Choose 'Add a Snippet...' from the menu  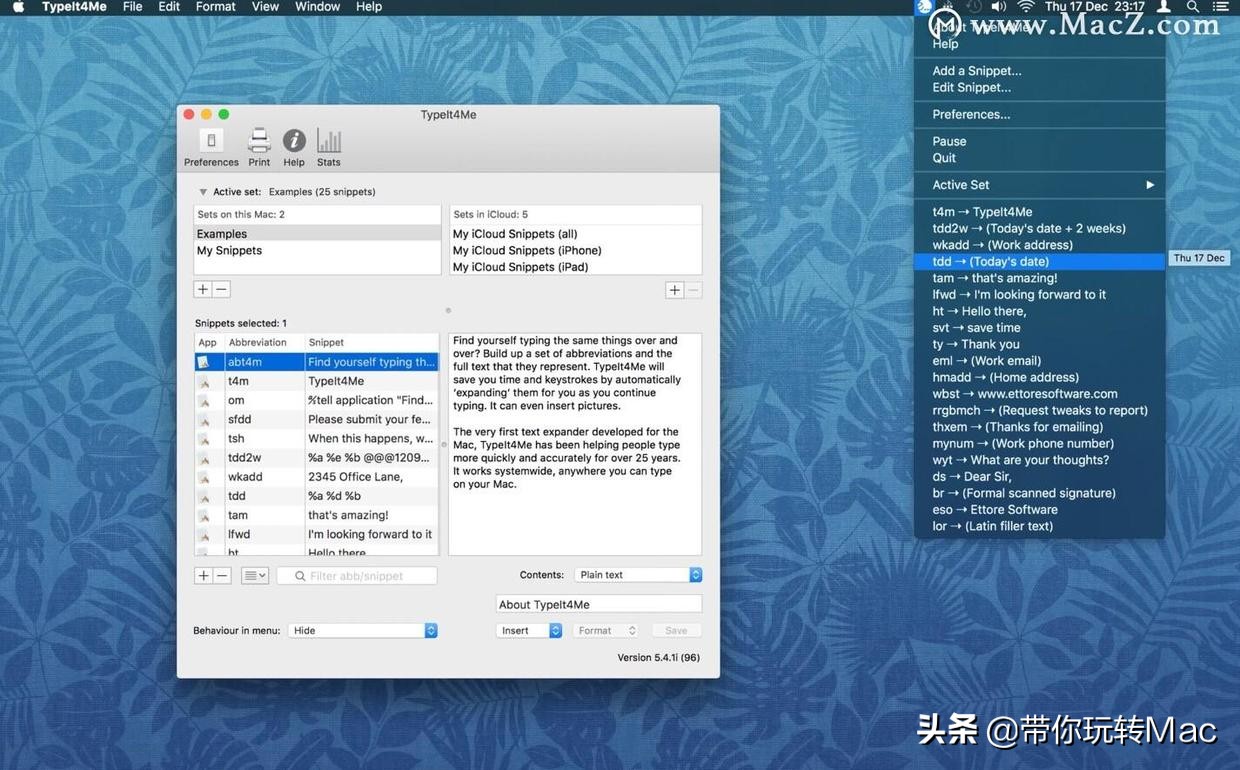(x=976, y=70)
